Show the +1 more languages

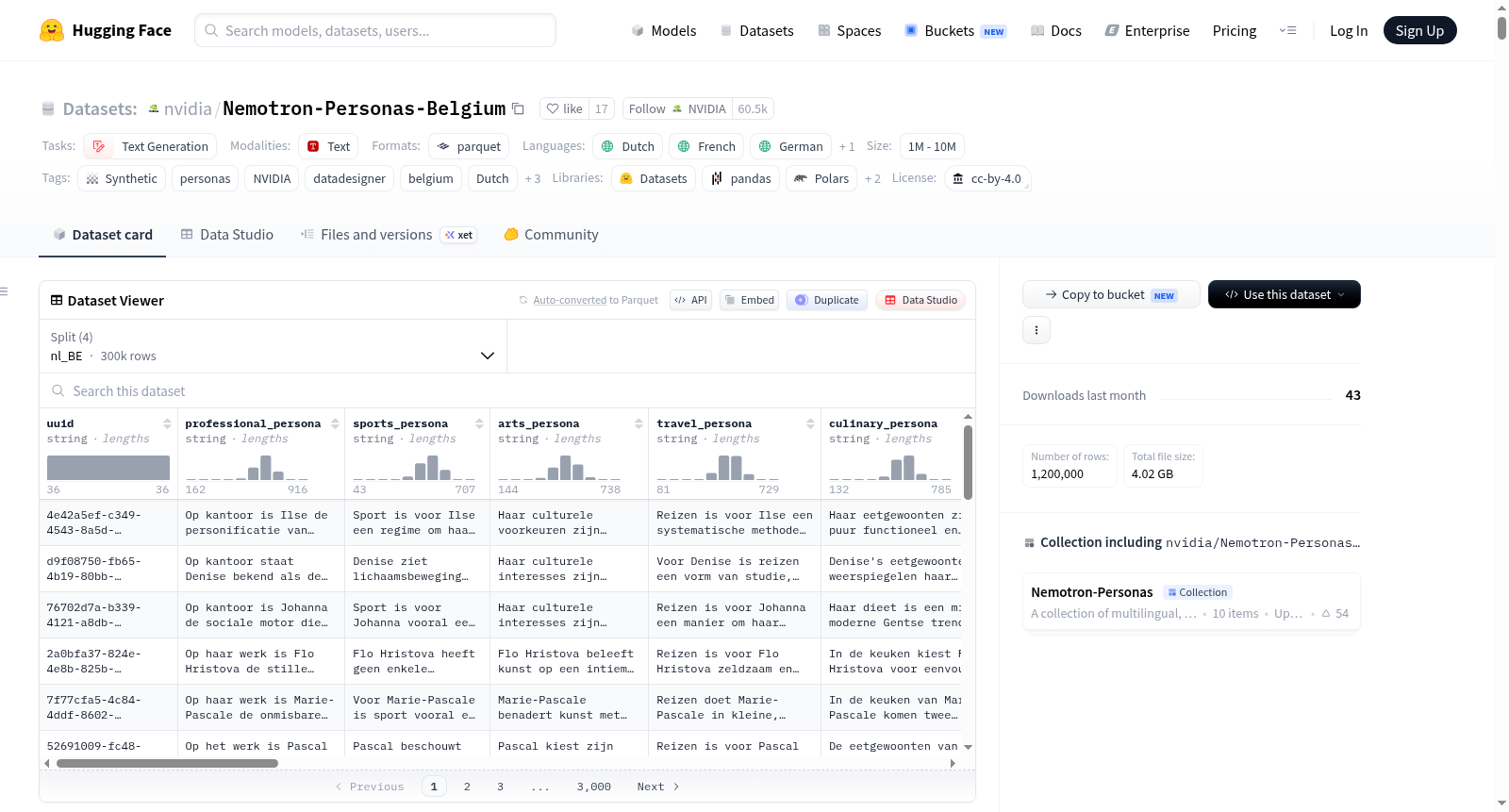click(x=847, y=146)
